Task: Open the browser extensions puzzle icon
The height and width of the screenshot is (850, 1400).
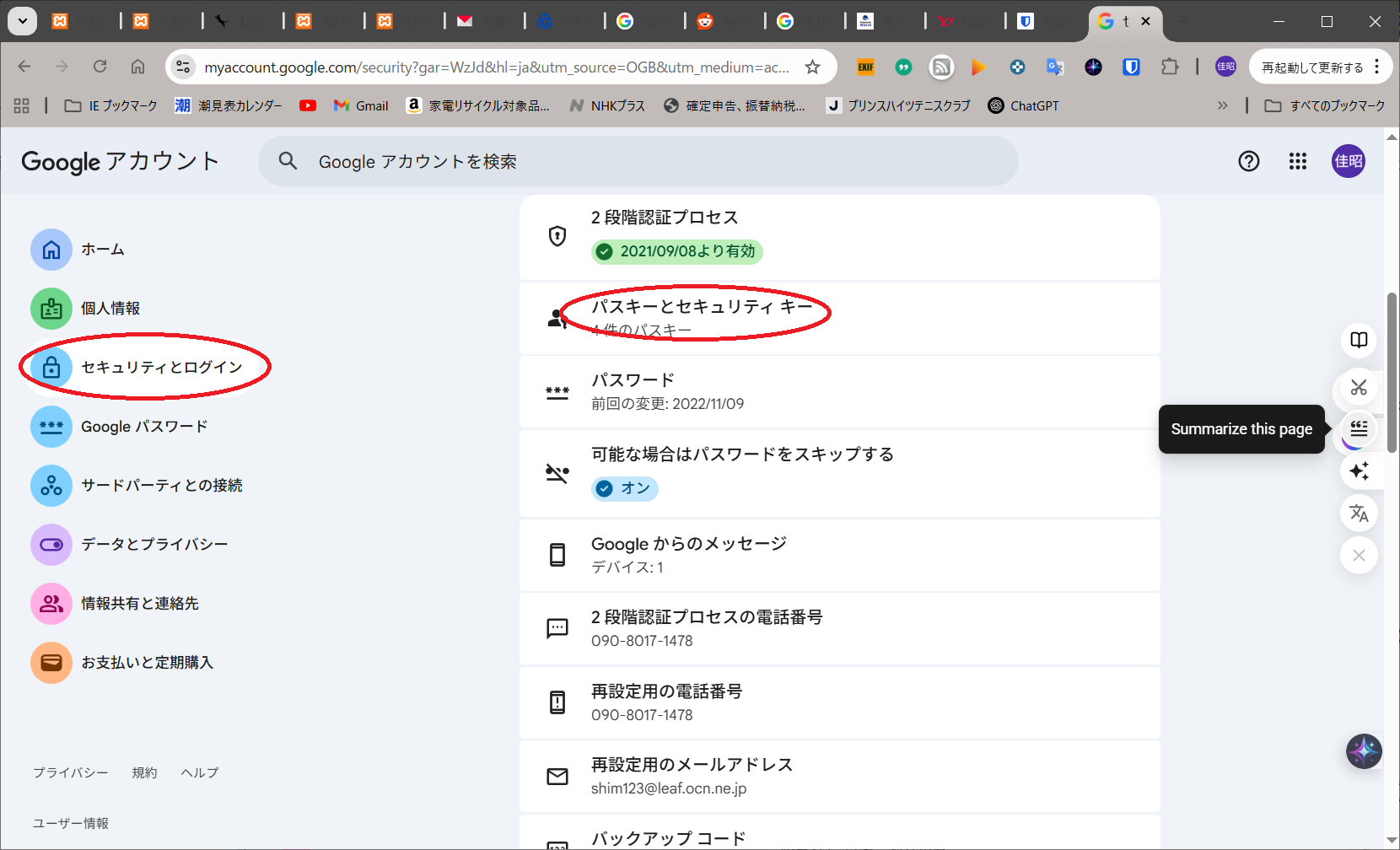Action: [1170, 67]
